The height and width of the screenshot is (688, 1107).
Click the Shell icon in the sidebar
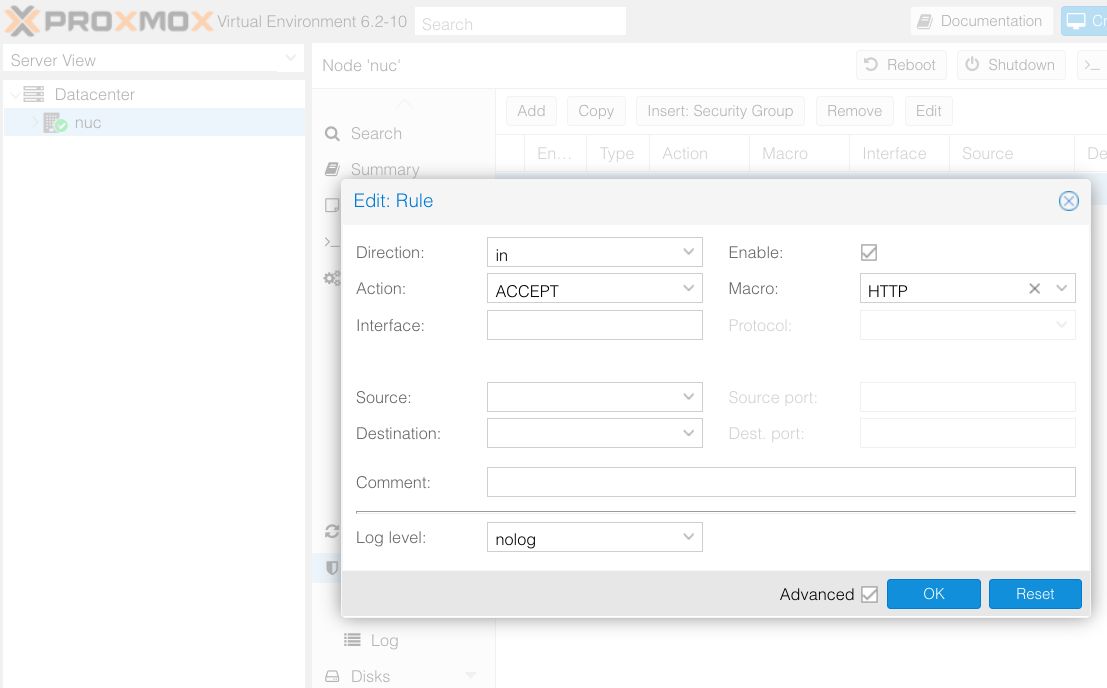coord(331,241)
